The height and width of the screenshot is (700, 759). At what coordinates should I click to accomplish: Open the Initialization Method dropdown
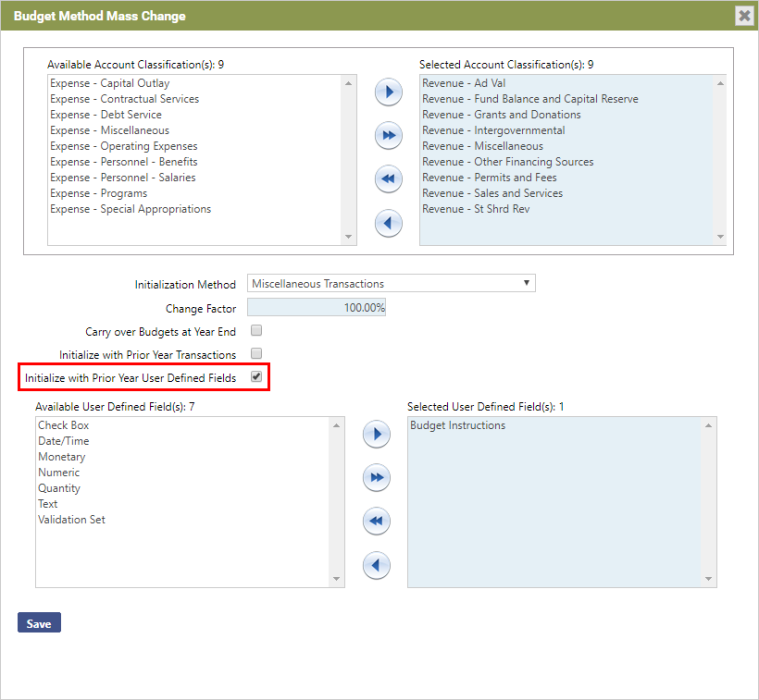pos(391,284)
